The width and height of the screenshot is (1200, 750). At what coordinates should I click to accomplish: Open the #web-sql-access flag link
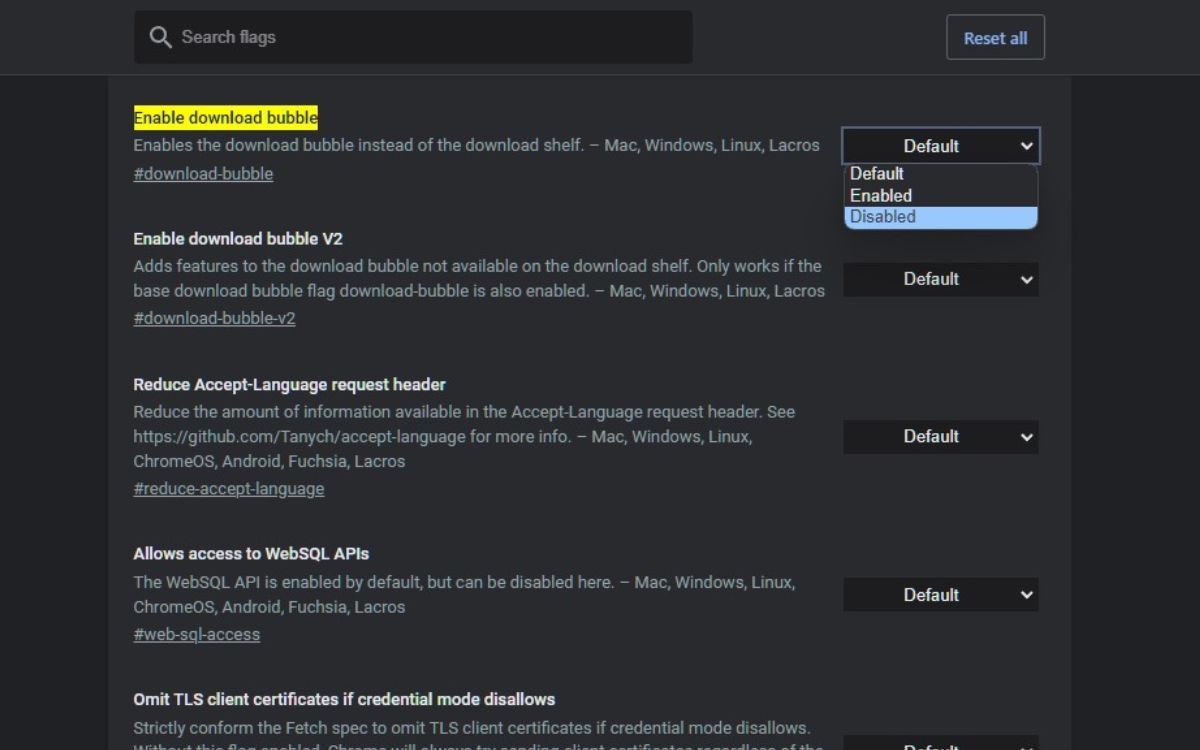[x=196, y=634]
